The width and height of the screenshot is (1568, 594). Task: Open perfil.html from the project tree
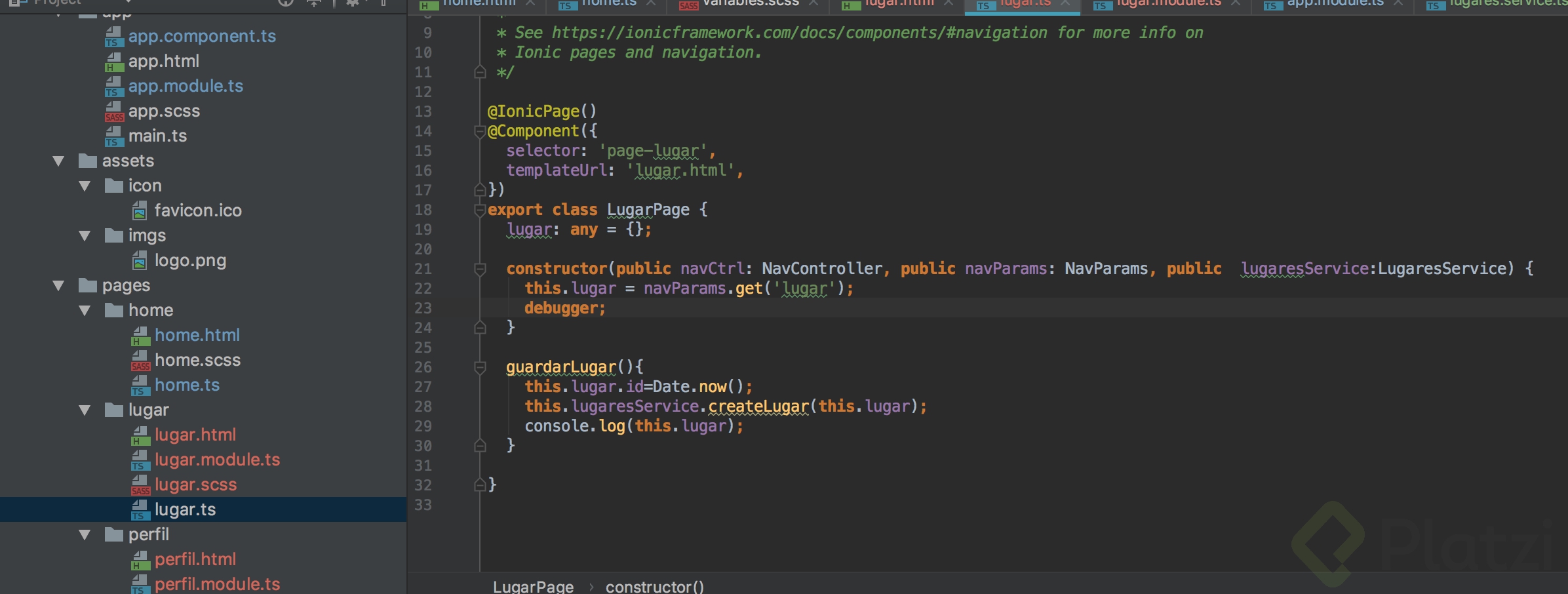[x=195, y=560]
